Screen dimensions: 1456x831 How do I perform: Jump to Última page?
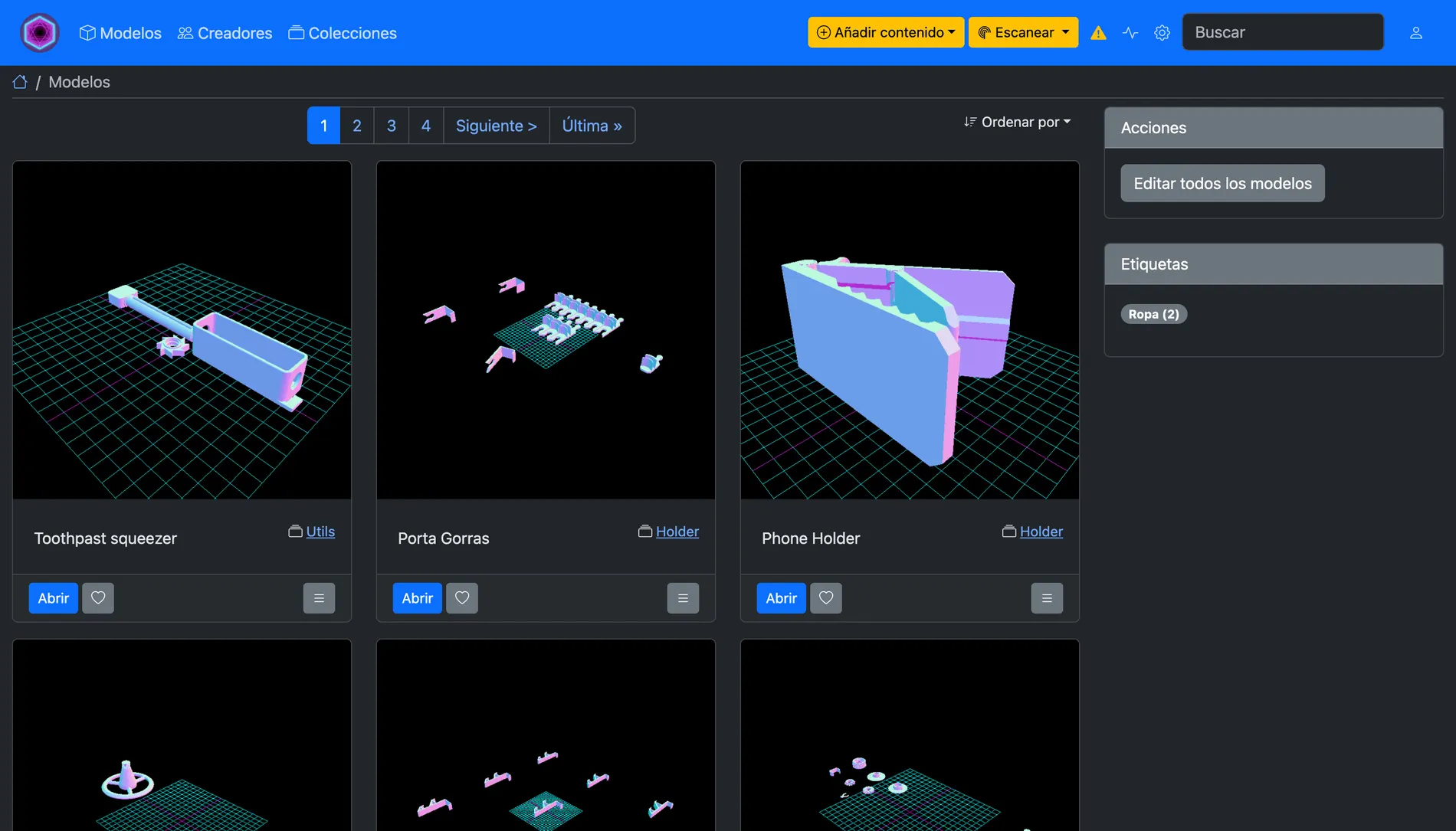click(x=592, y=126)
